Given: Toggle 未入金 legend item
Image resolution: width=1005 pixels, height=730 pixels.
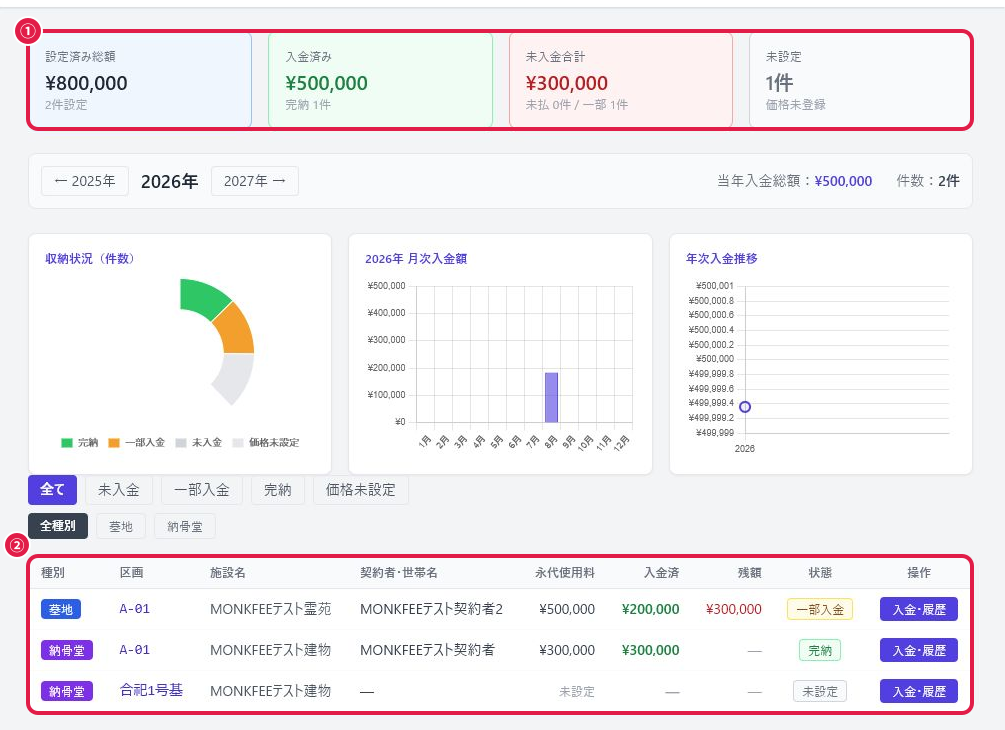Looking at the screenshot, I should pyautogui.click(x=199, y=442).
